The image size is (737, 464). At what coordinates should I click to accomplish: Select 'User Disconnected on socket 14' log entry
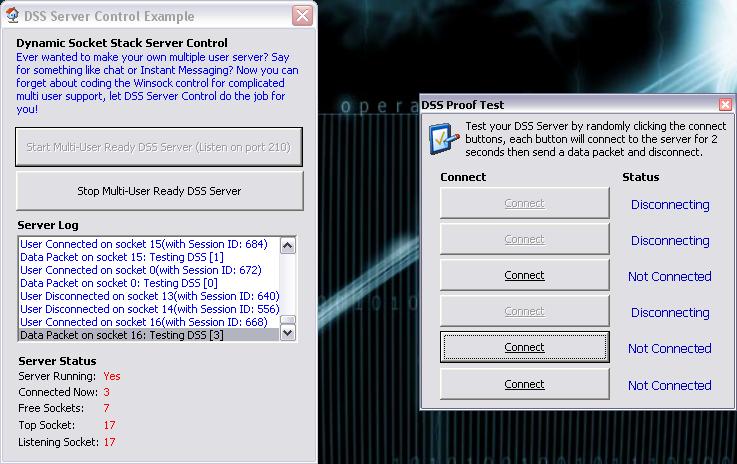pyautogui.click(x=149, y=309)
